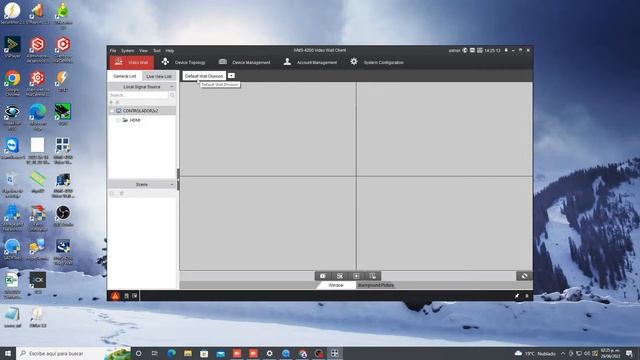Open the View menu

click(143, 51)
